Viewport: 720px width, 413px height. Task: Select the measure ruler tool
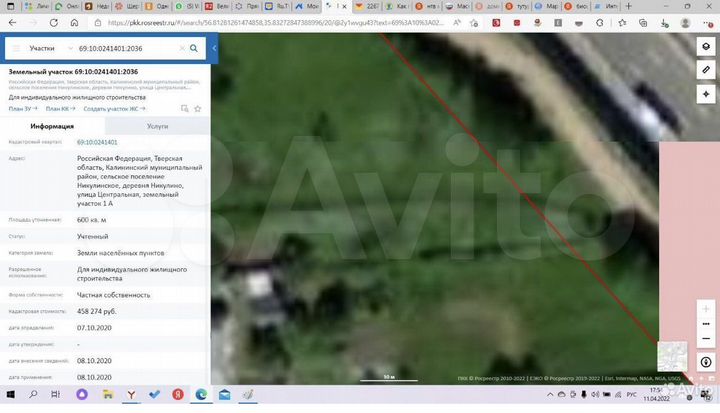(706, 69)
